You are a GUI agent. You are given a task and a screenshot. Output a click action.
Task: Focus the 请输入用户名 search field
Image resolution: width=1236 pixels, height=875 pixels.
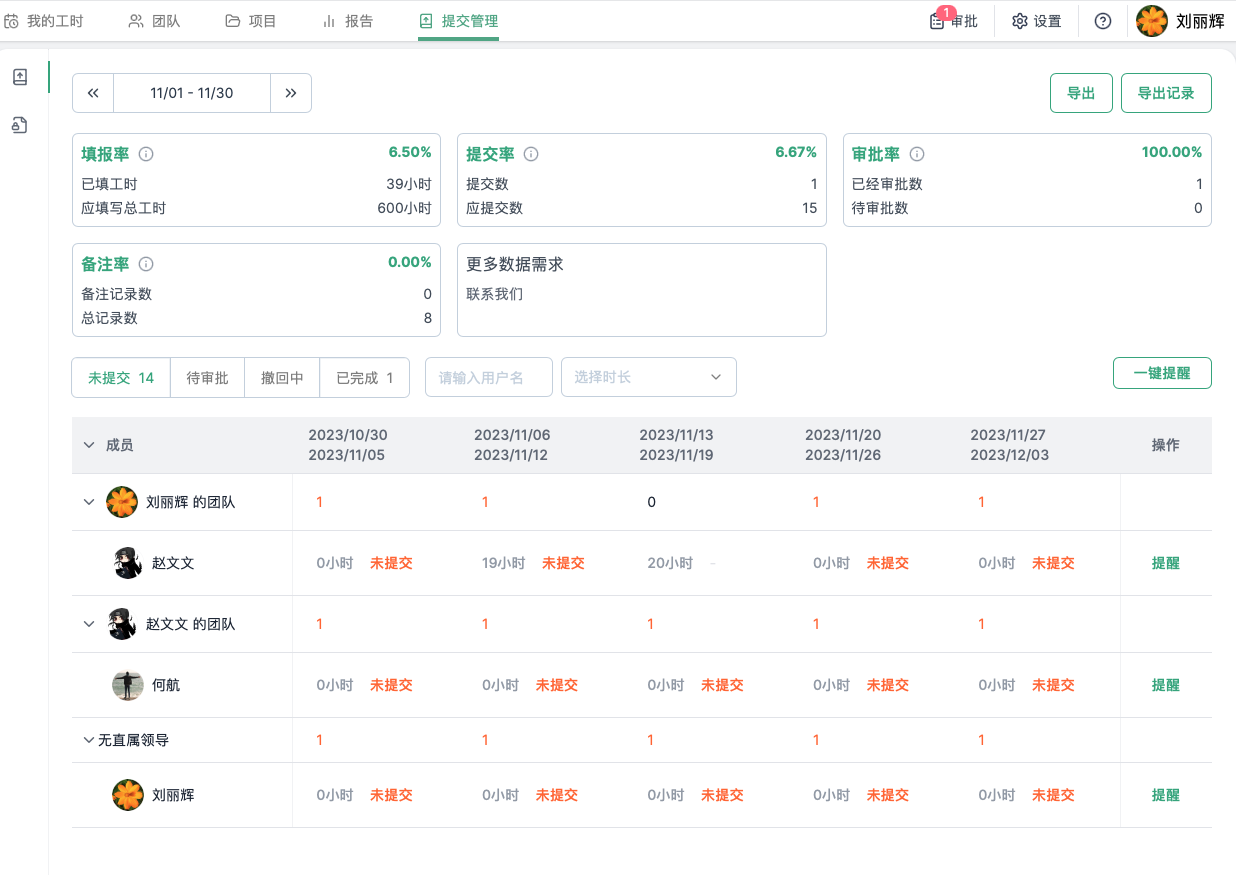coord(489,377)
